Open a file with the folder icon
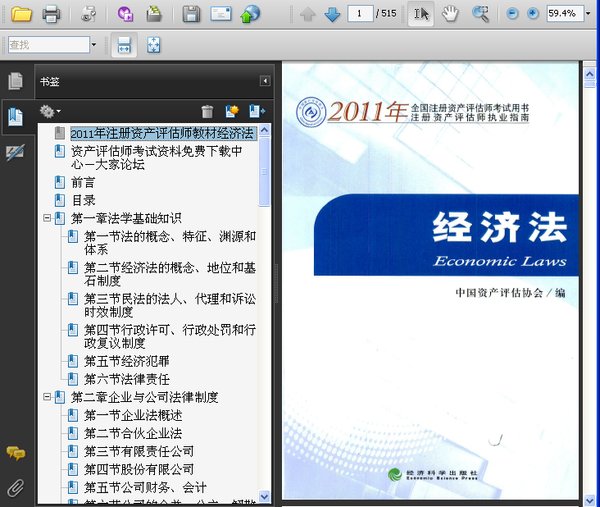This screenshot has width=600, height=507. [x=21, y=15]
